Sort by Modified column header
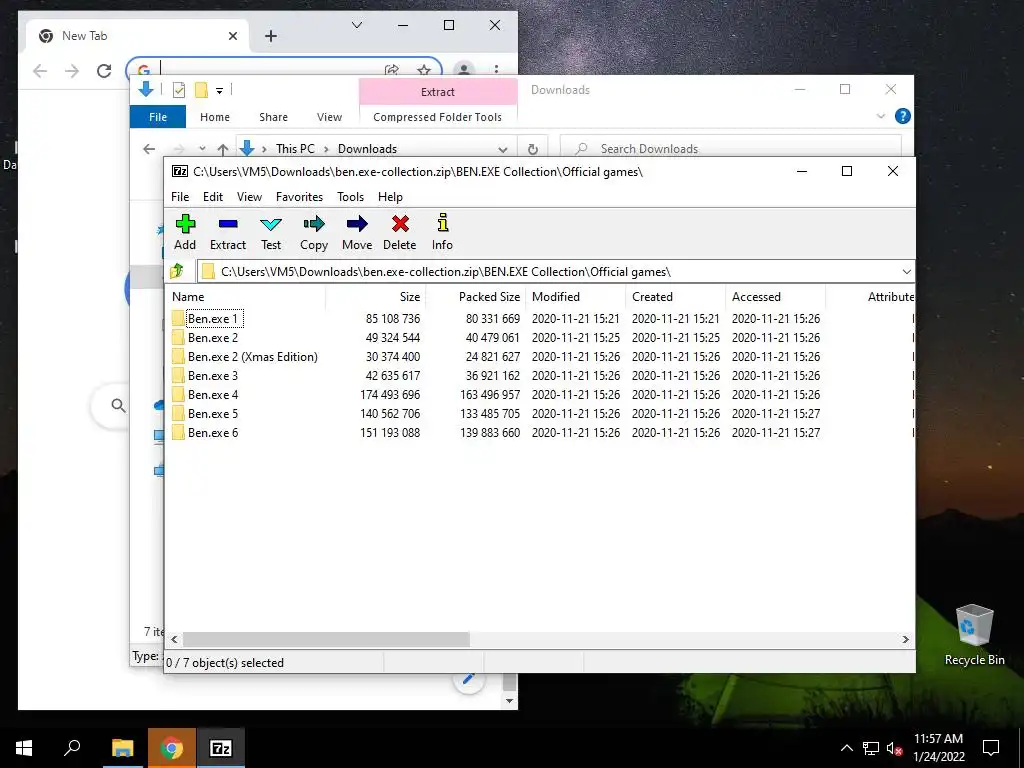Viewport: 1024px width, 768px height. [575, 296]
